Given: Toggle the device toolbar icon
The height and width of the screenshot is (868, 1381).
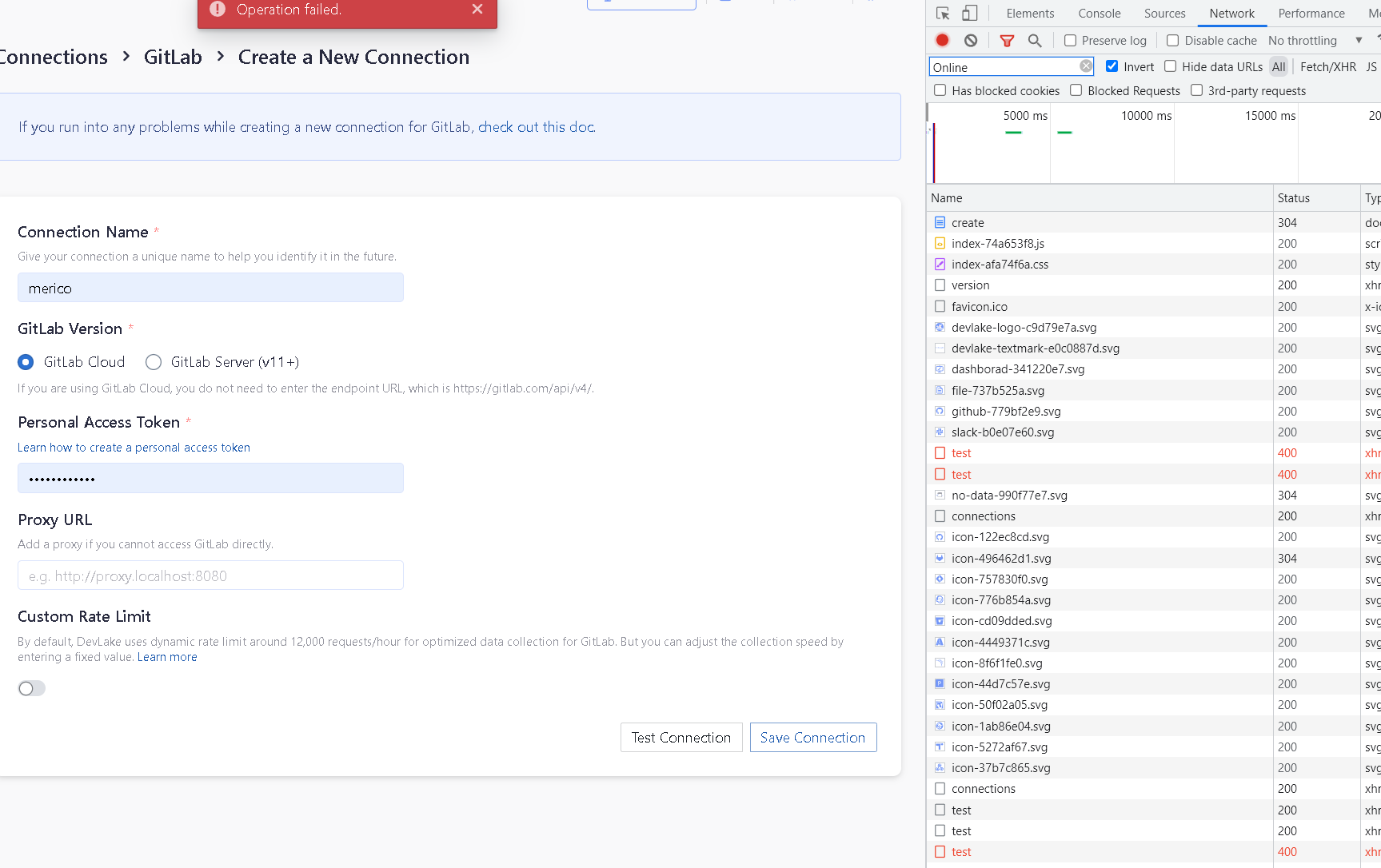Looking at the screenshot, I should [x=969, y=14].
